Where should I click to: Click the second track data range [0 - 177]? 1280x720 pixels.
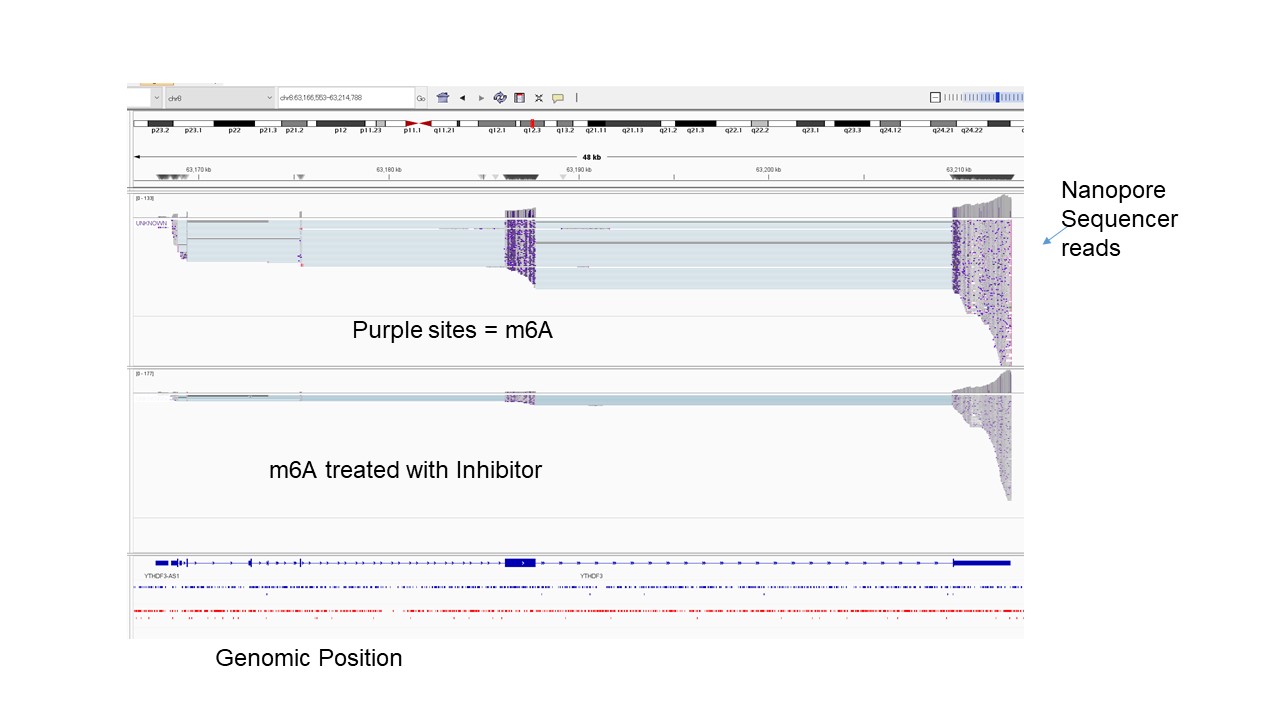click(x=145, y=373)
